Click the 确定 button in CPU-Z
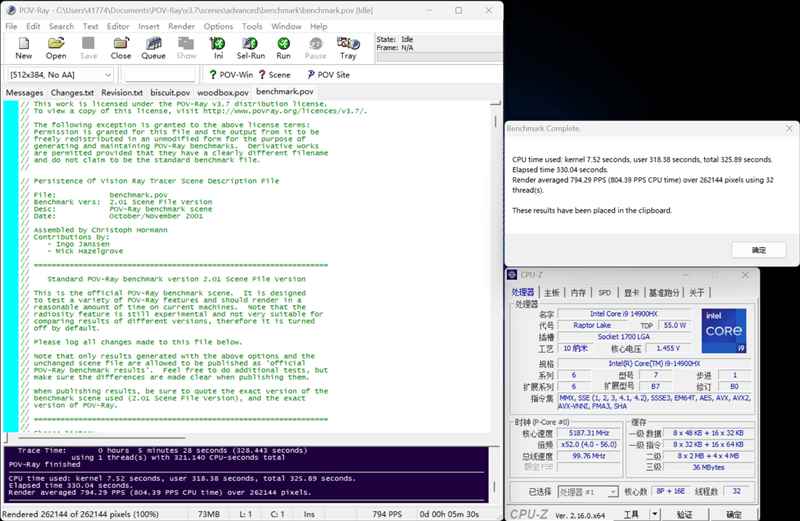This screenshot has height=521, width=800. [x=734, y=514]
